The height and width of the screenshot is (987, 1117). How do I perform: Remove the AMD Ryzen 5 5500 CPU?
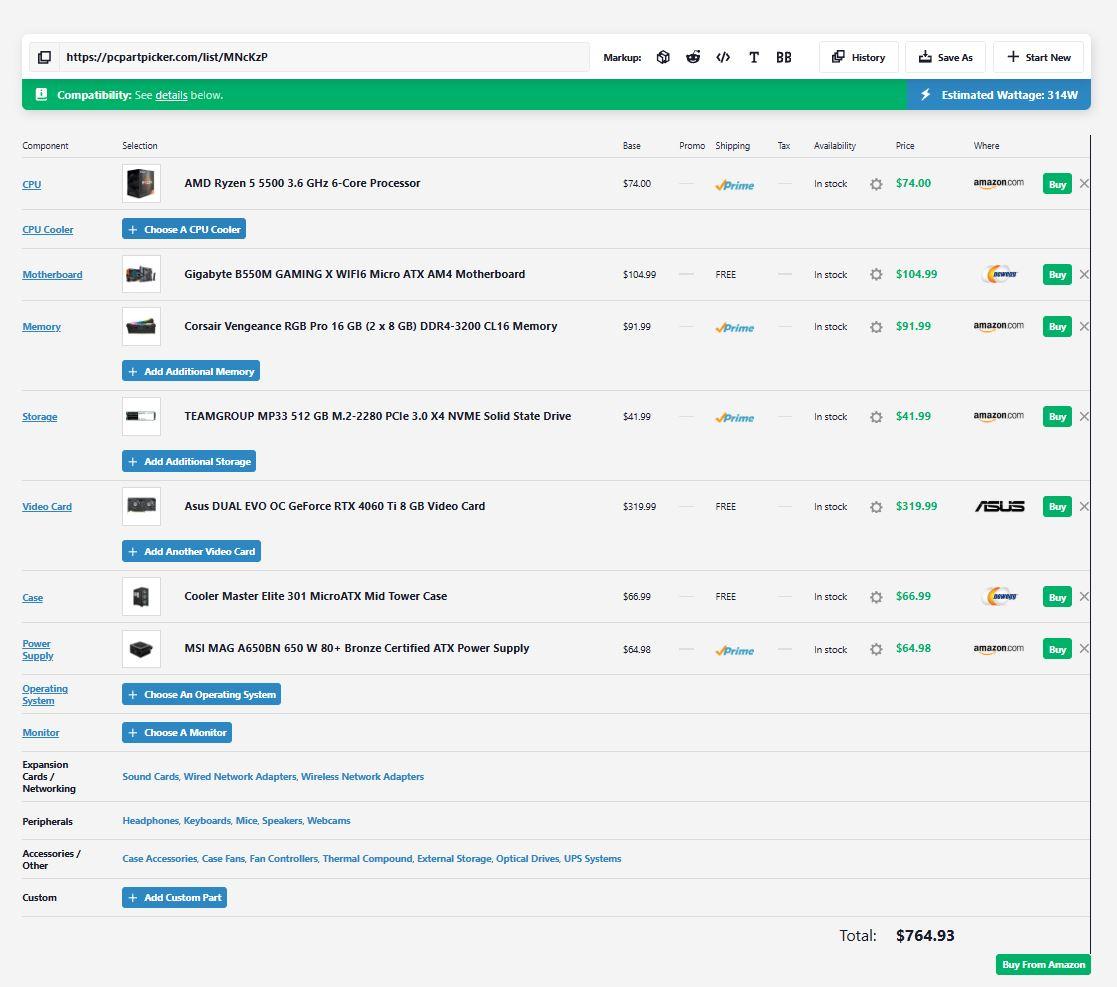(1084, 184)
